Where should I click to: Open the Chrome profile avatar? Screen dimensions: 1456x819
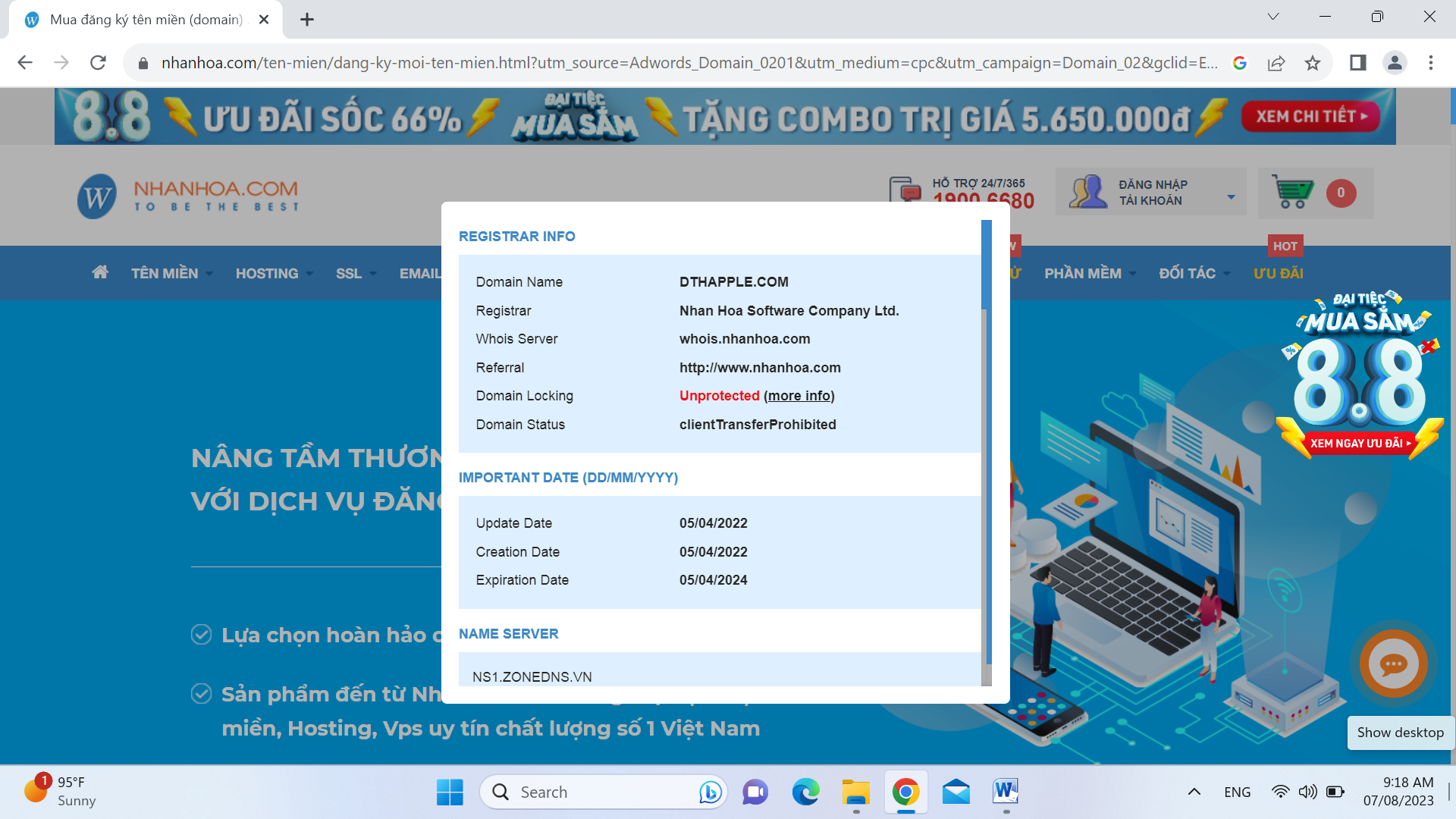(1395, 63)
